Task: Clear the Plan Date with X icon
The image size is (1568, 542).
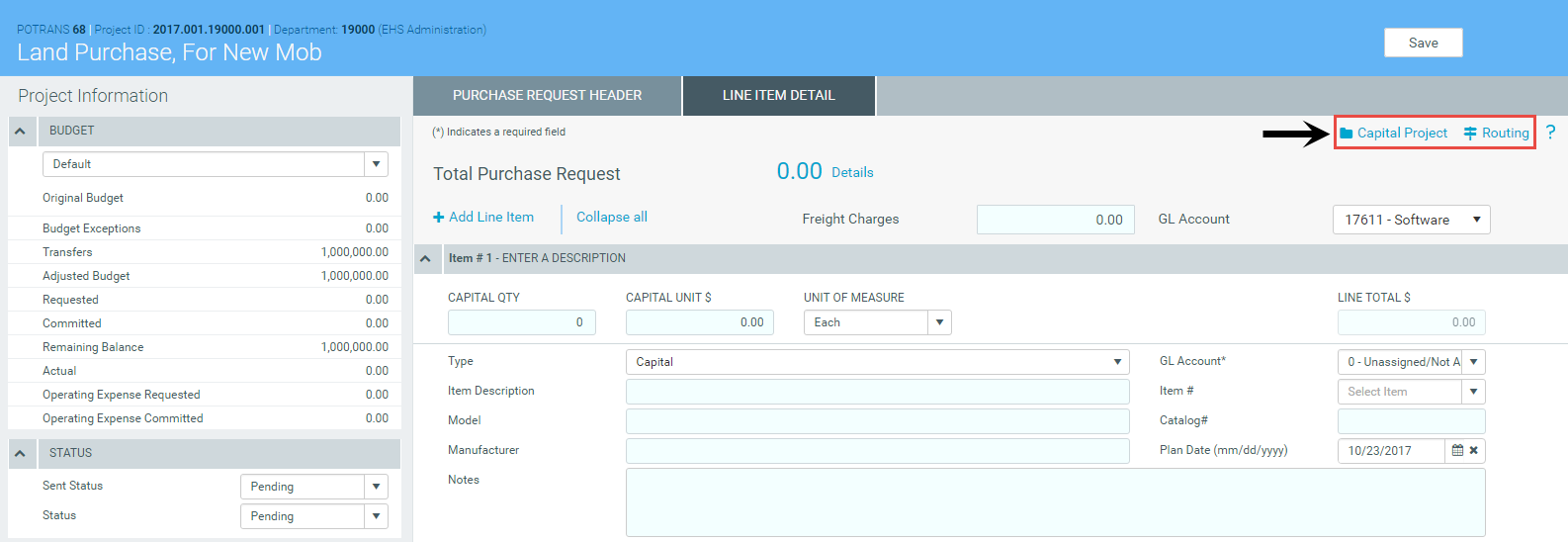Action: tap(1473, 450)
